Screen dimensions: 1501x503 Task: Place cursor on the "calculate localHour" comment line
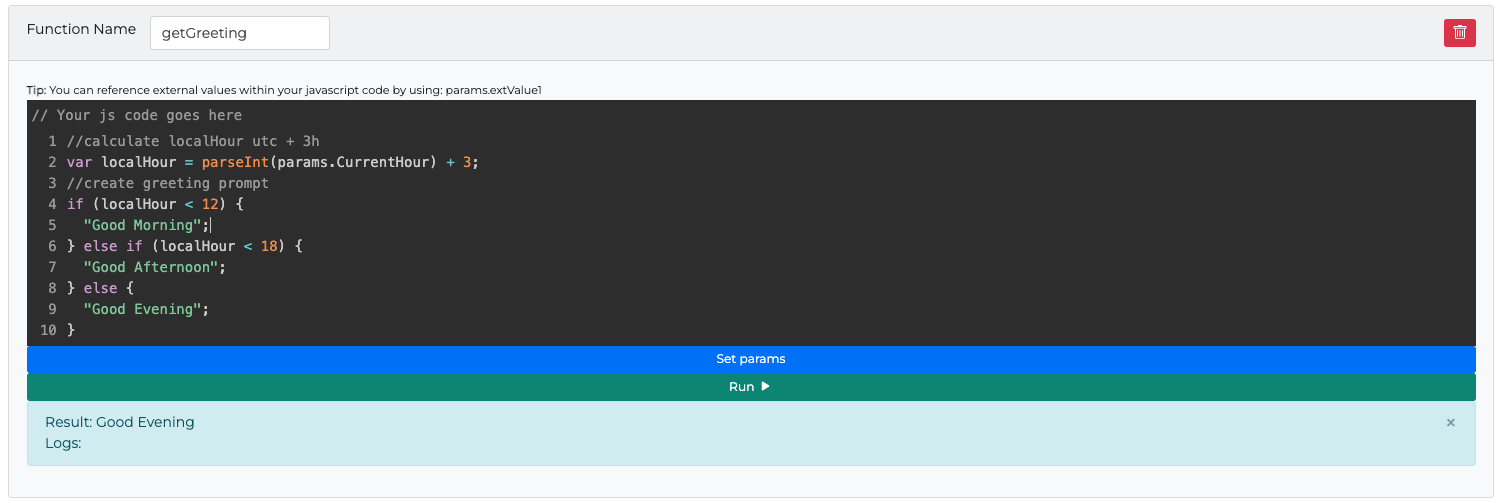(193, 141)
